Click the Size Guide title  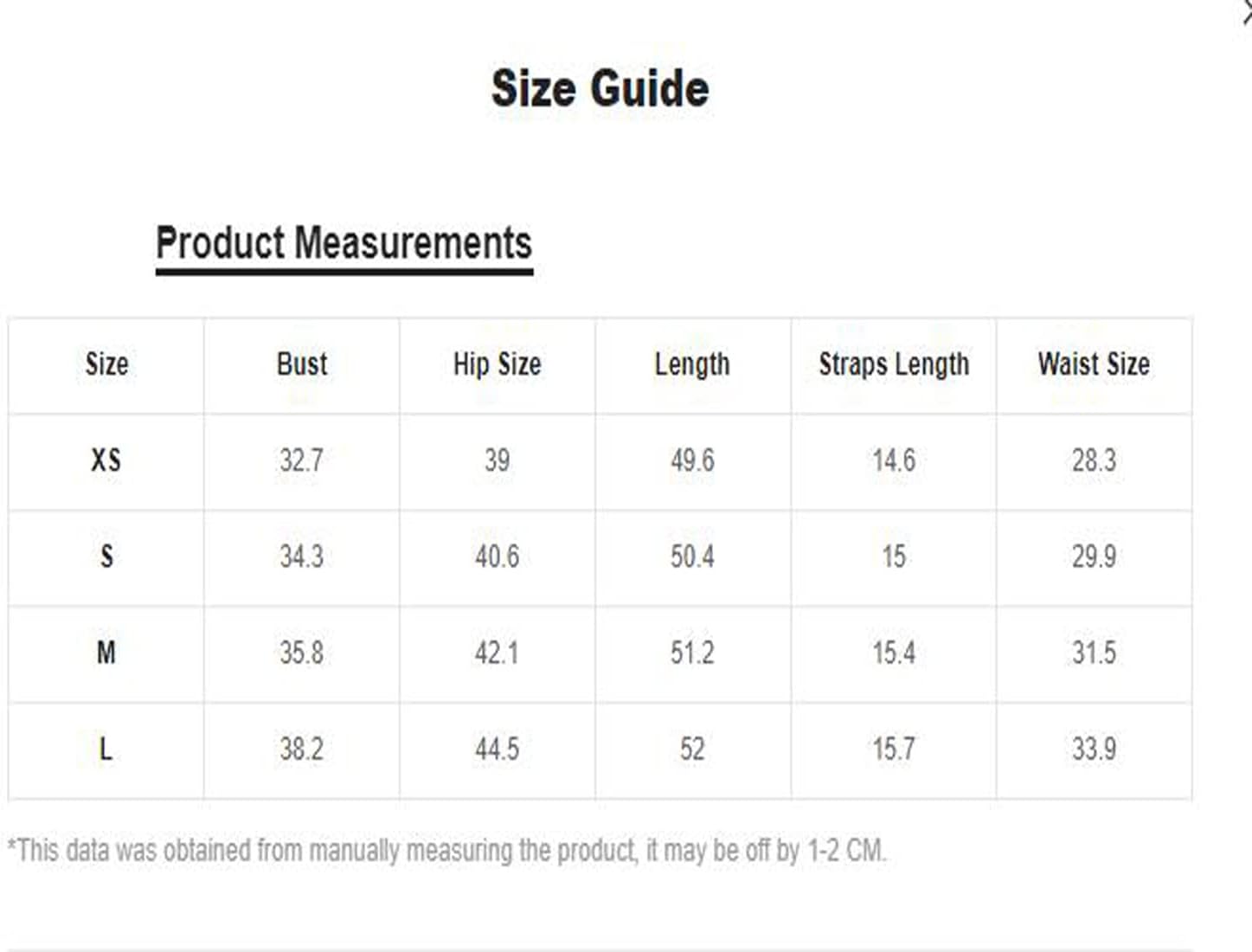coord(600,88)
